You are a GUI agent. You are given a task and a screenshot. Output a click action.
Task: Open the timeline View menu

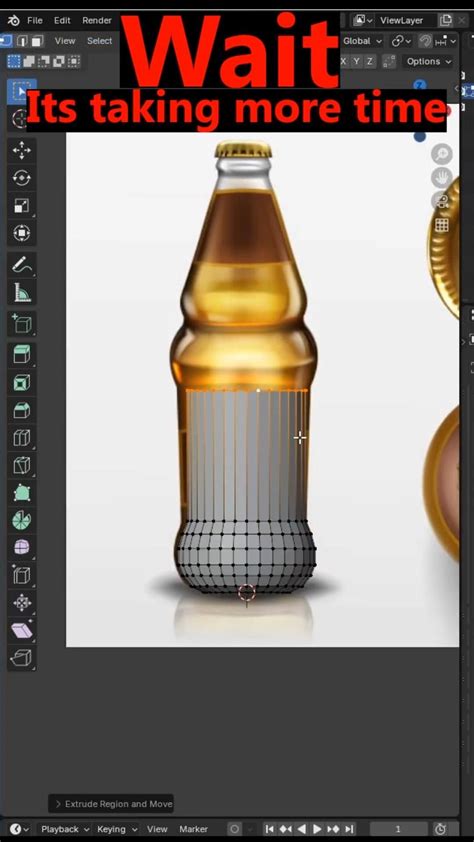coord(157,829)
